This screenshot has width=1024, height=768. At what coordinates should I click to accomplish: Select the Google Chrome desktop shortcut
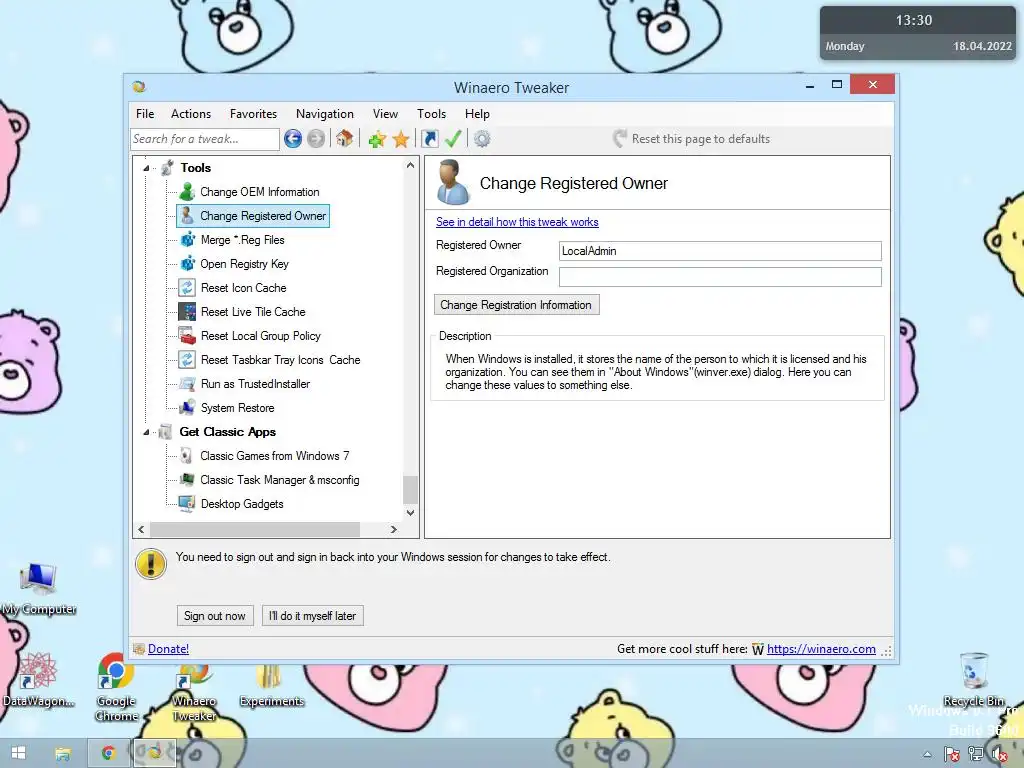click(116, 687)
